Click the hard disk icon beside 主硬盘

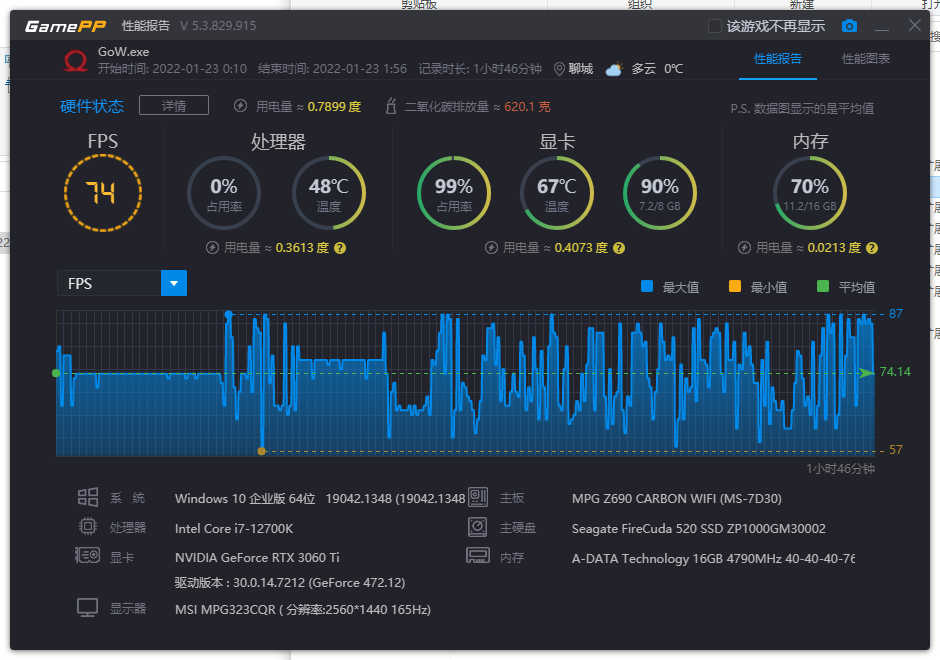[478, 527]
